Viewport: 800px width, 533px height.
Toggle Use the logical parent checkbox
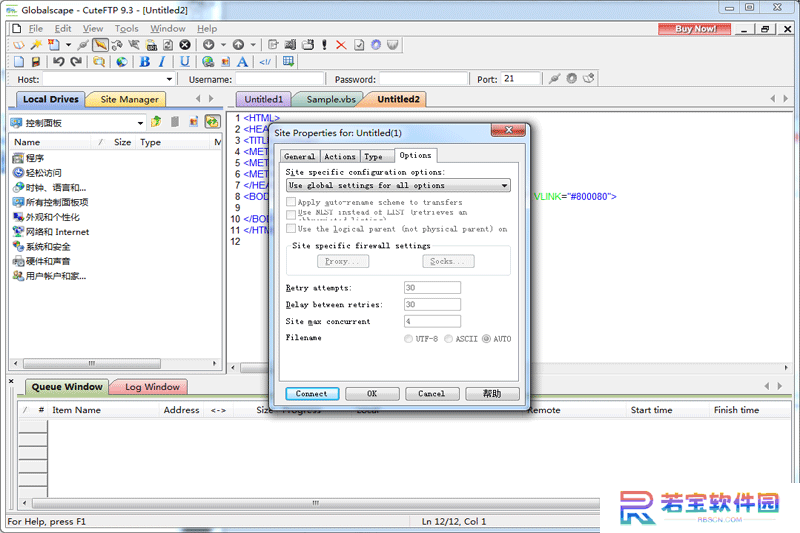click(x=291, y=228)
